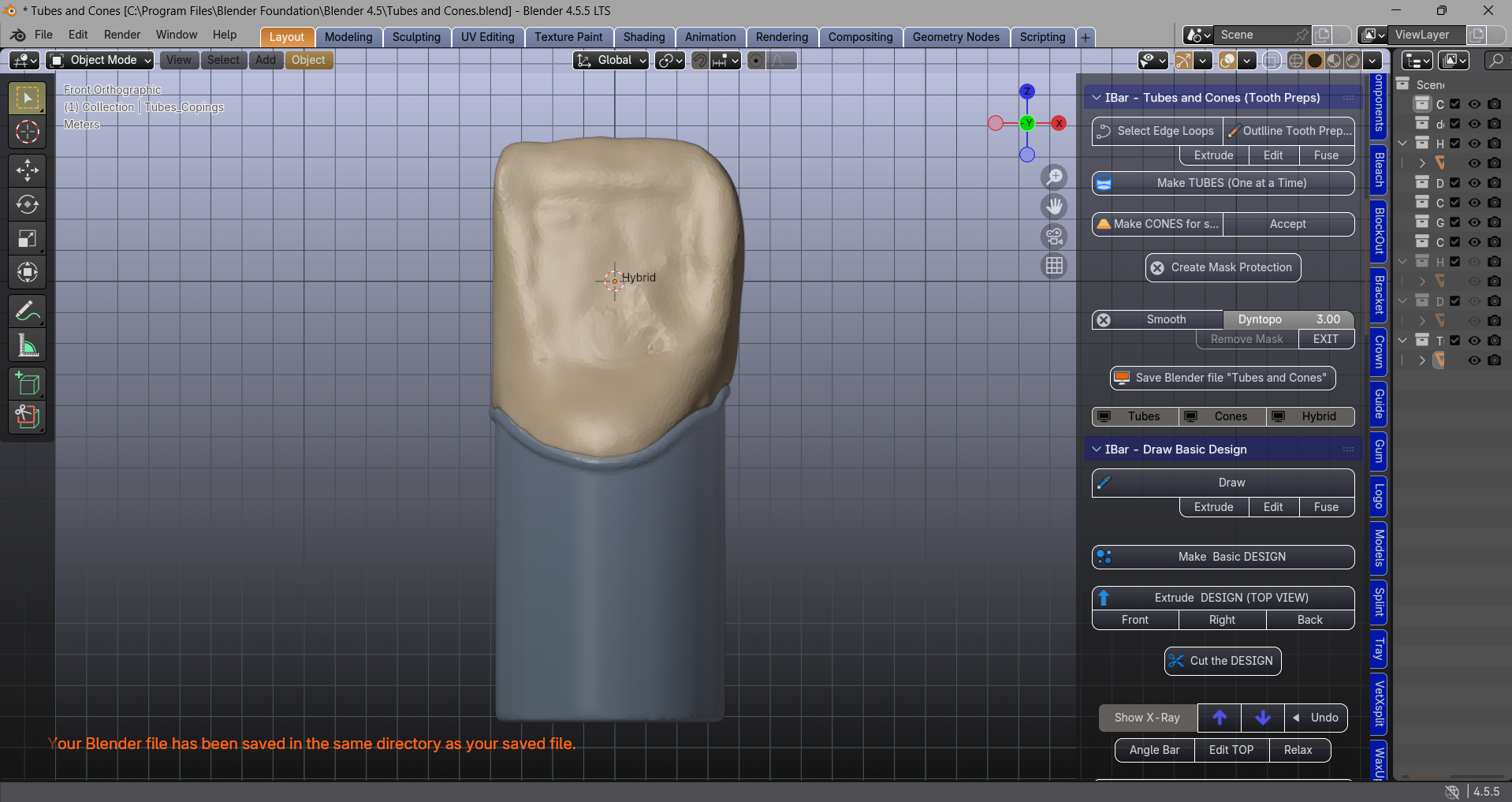Click the Cut the DESIGN button

[x=1223, y=661]
